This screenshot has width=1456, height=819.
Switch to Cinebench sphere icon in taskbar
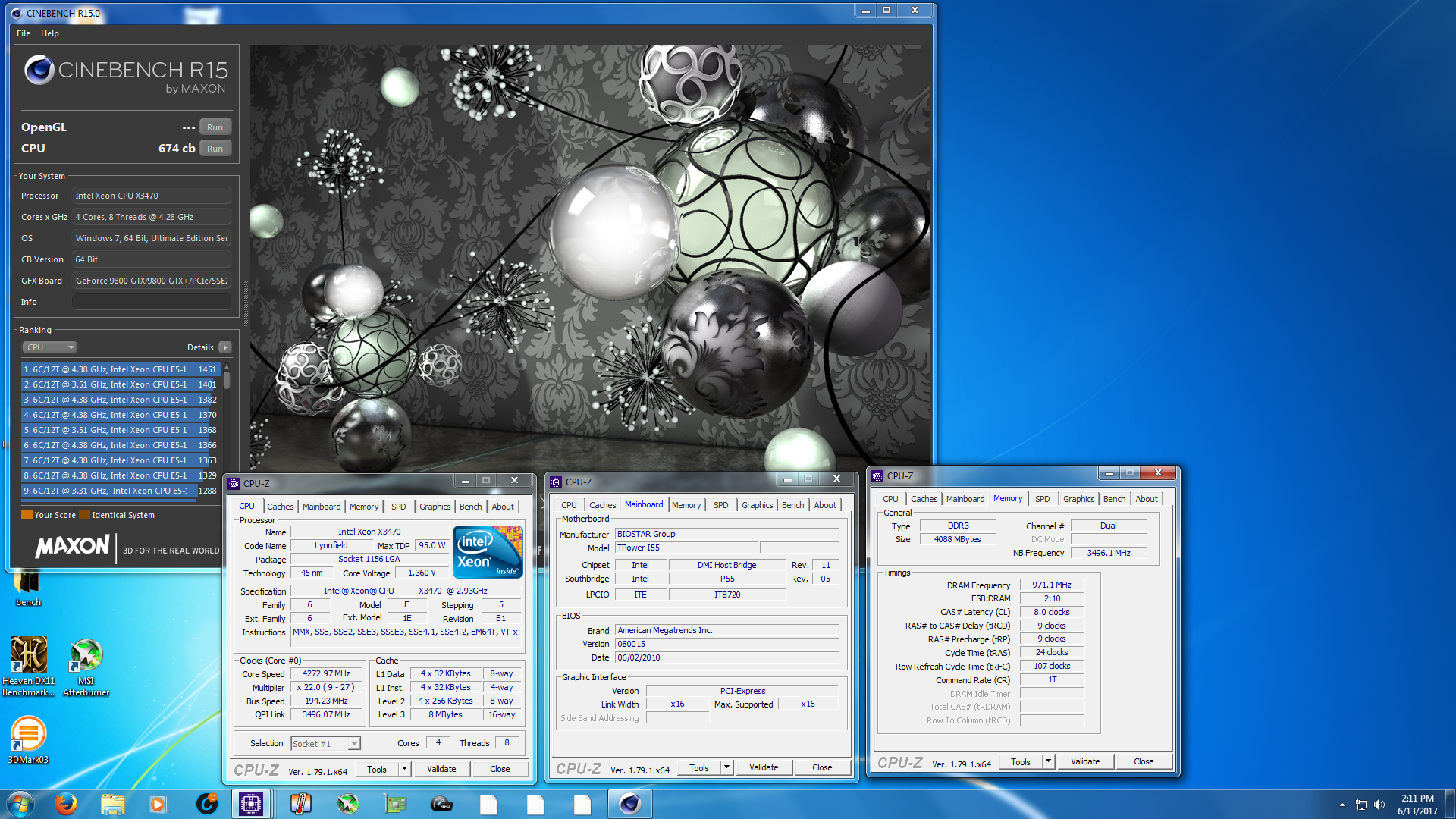pos(629,804)
